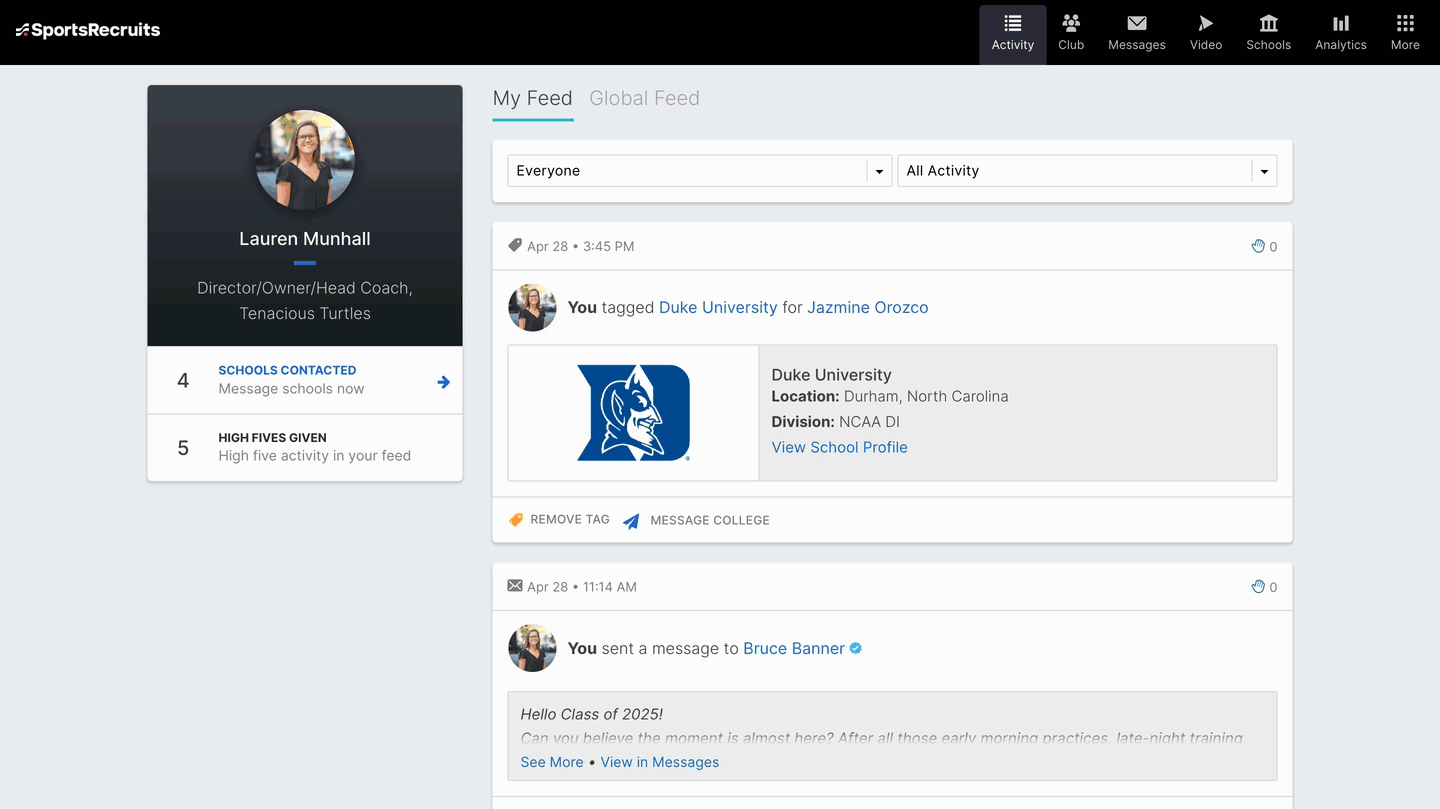Click the envelope icon next to Apr 28 11:14 AM

[515, 586]
